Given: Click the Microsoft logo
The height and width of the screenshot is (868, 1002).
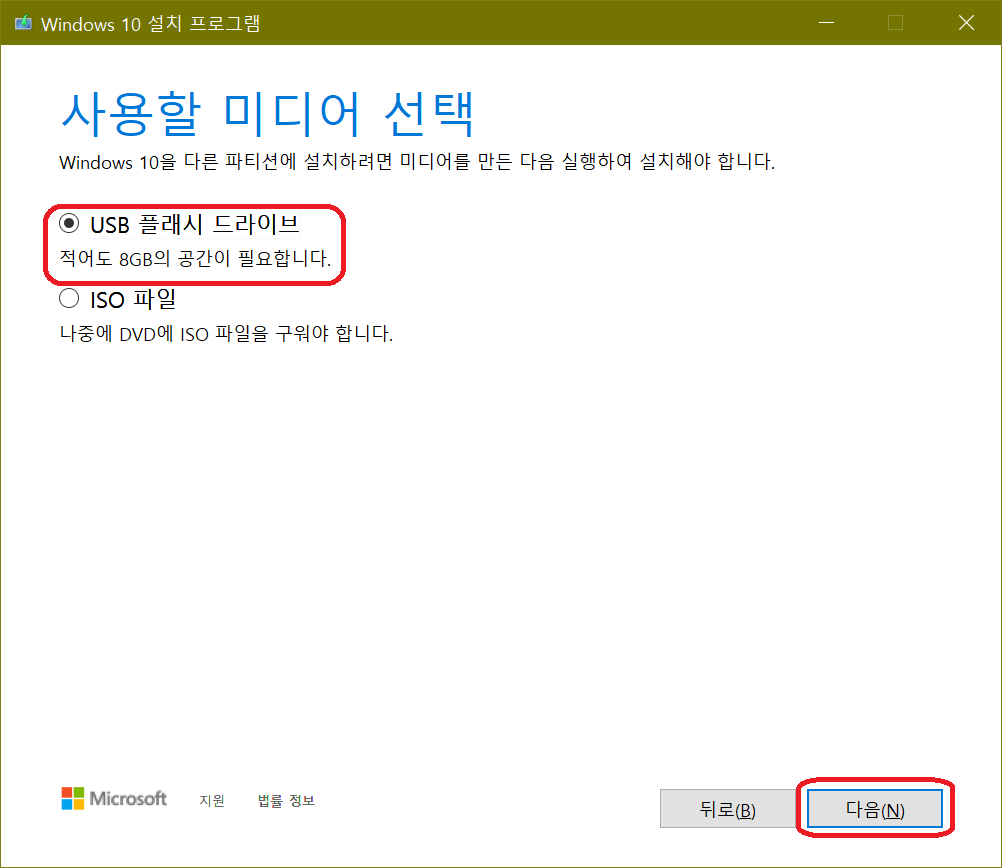Looking at the screenshot, I should (x=114, y=798).
